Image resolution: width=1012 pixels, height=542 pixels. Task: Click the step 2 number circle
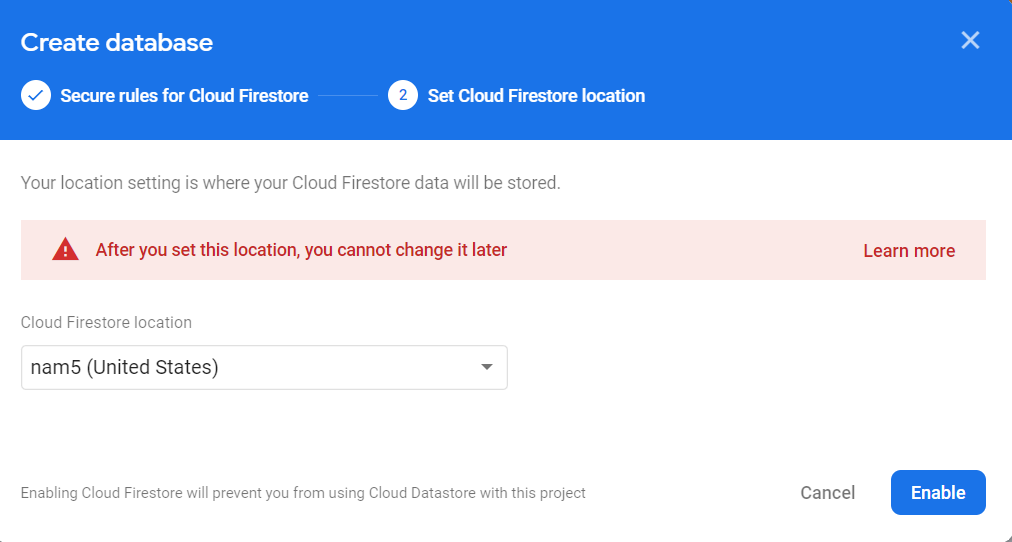tap(403, 96)
